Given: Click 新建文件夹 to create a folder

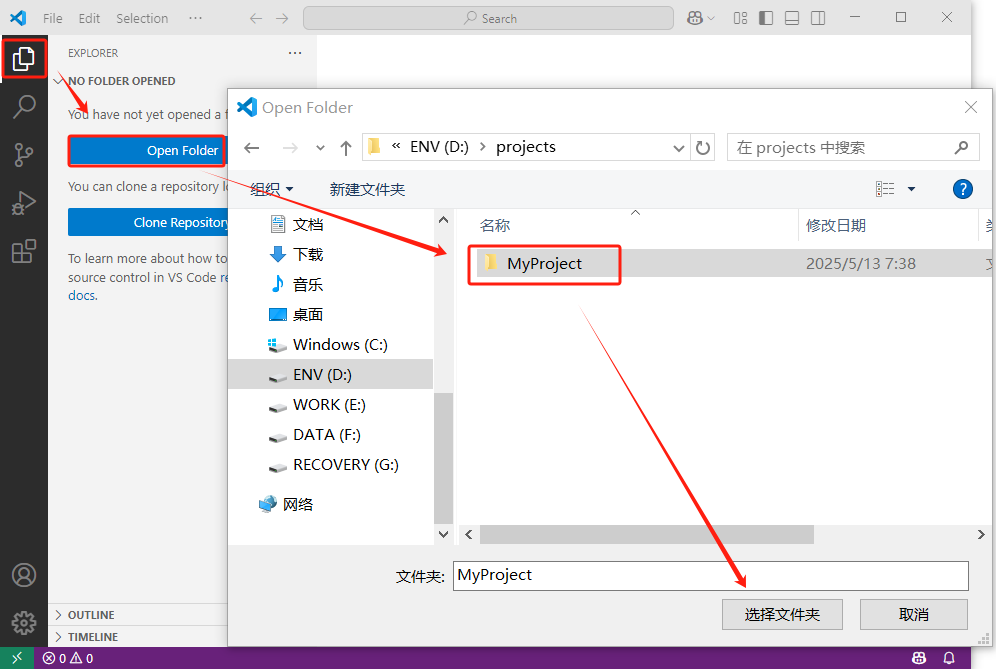Looking at the screenshot, I should pyautogui.click(x=367, y=189).
